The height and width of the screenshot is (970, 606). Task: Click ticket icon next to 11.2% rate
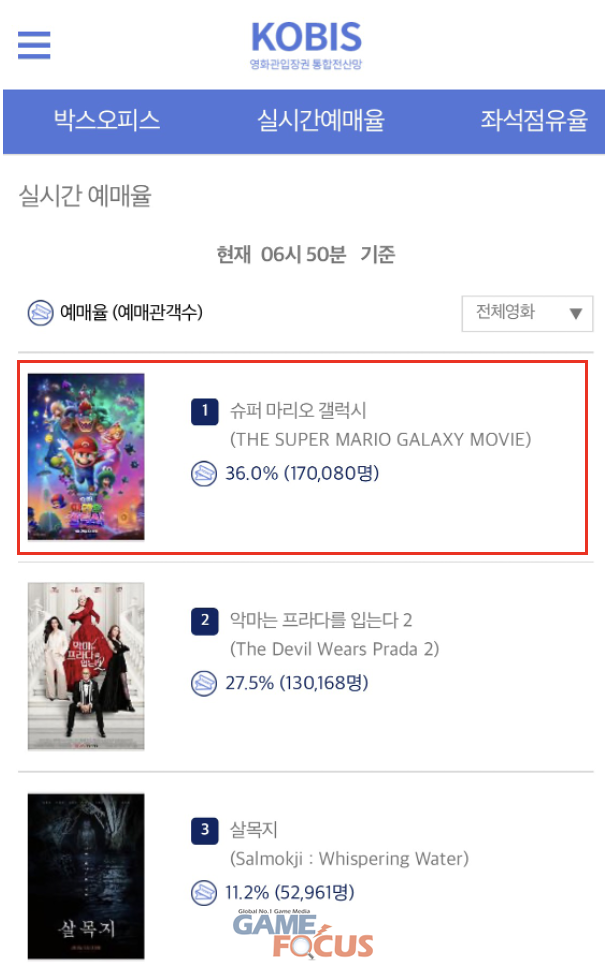click(x=204, y=893)
